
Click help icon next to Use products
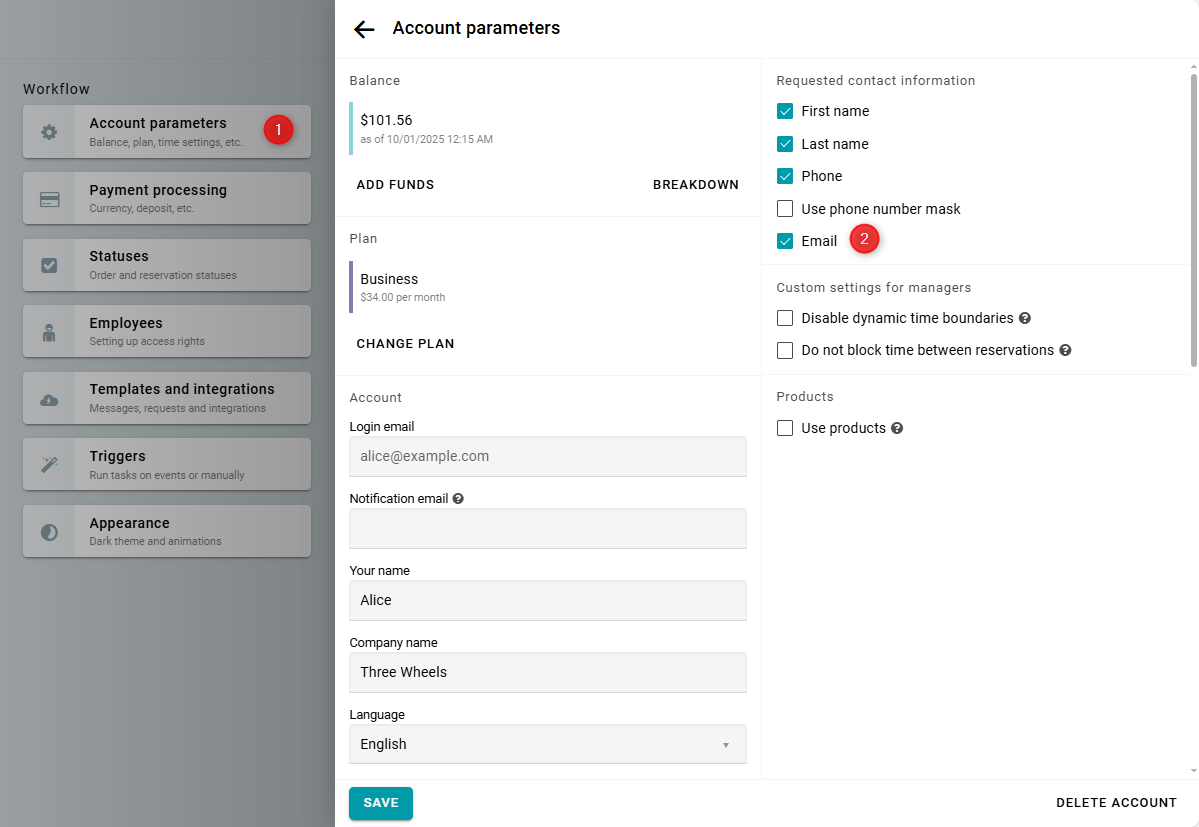coord(897,428)
